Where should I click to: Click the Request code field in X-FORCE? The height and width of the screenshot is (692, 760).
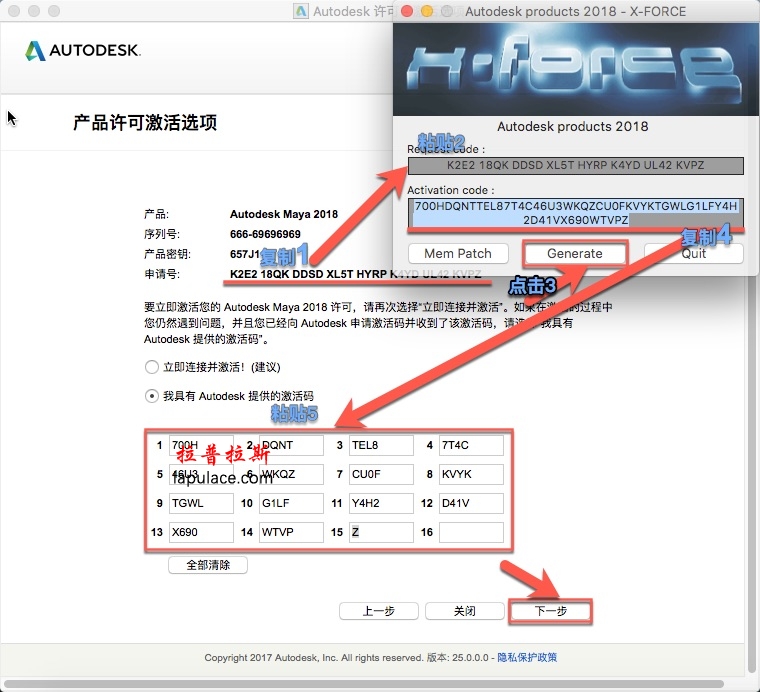575,165
